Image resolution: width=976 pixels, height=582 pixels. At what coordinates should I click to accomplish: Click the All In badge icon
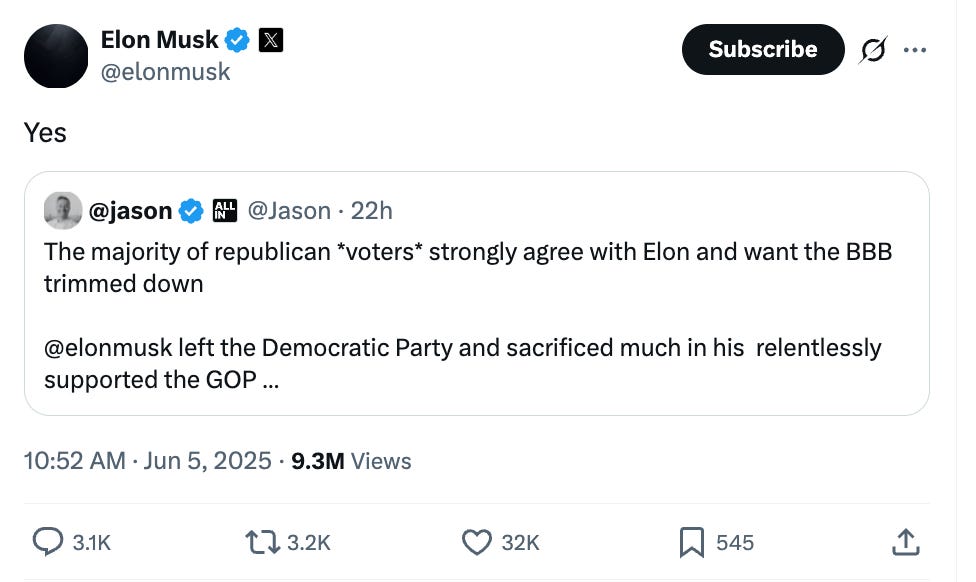(225, 210)
